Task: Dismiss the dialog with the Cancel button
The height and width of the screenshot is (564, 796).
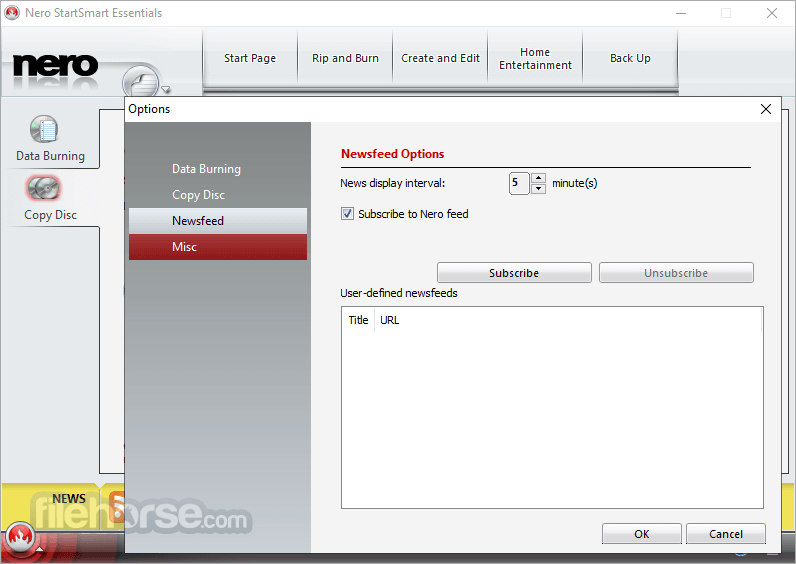Action: (x=725, y=534)
